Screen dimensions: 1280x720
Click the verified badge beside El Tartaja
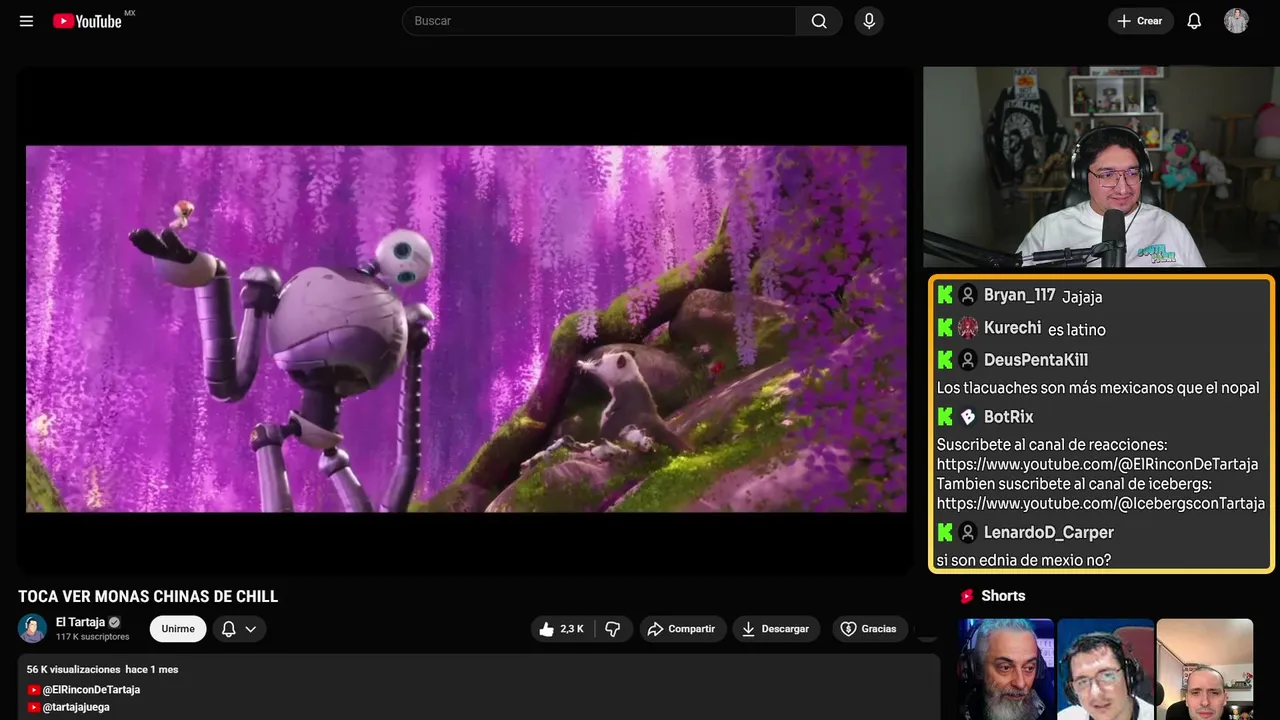[114, 622]
